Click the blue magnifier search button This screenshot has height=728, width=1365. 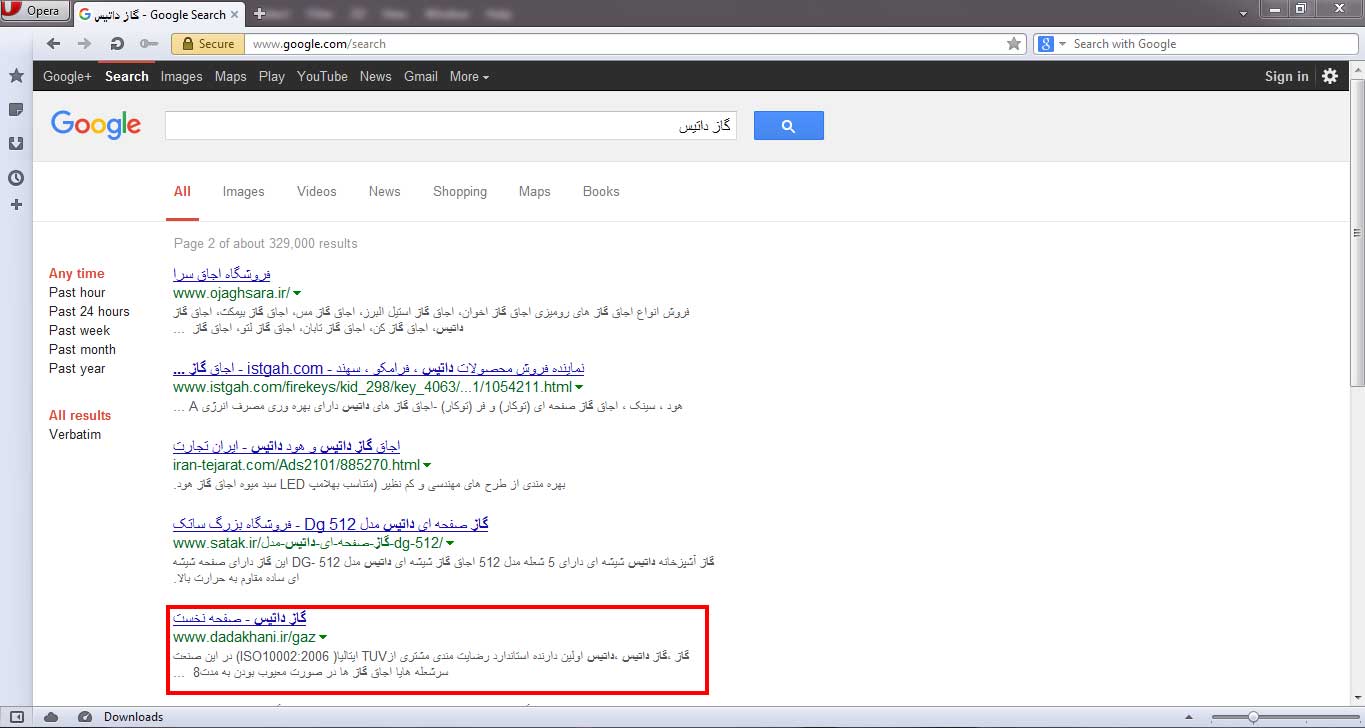(x=789, y=126)
